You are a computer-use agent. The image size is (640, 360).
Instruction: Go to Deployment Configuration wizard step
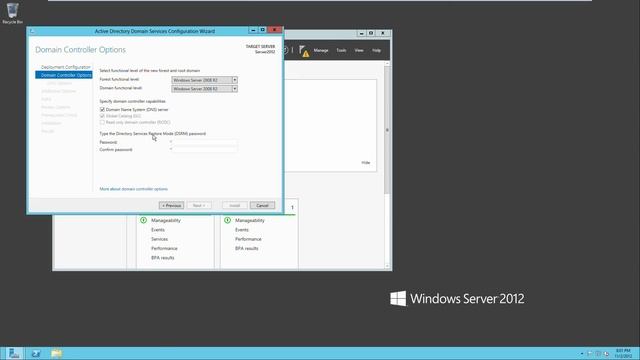(65, 67)
